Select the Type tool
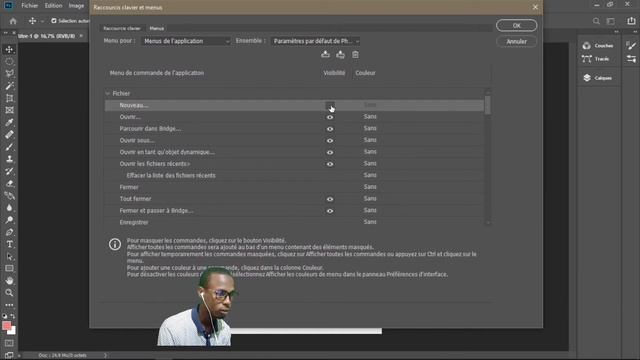Image resolution: width=640 pixels, height=360 pixels. 9,244
